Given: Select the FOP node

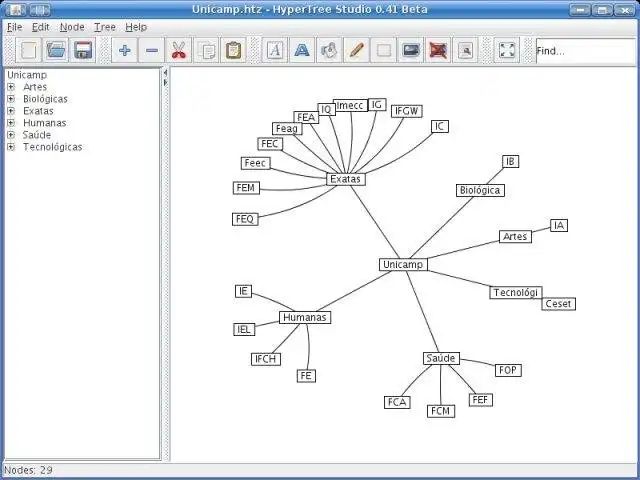Looking at the screenshot, I should pos(508,370).
